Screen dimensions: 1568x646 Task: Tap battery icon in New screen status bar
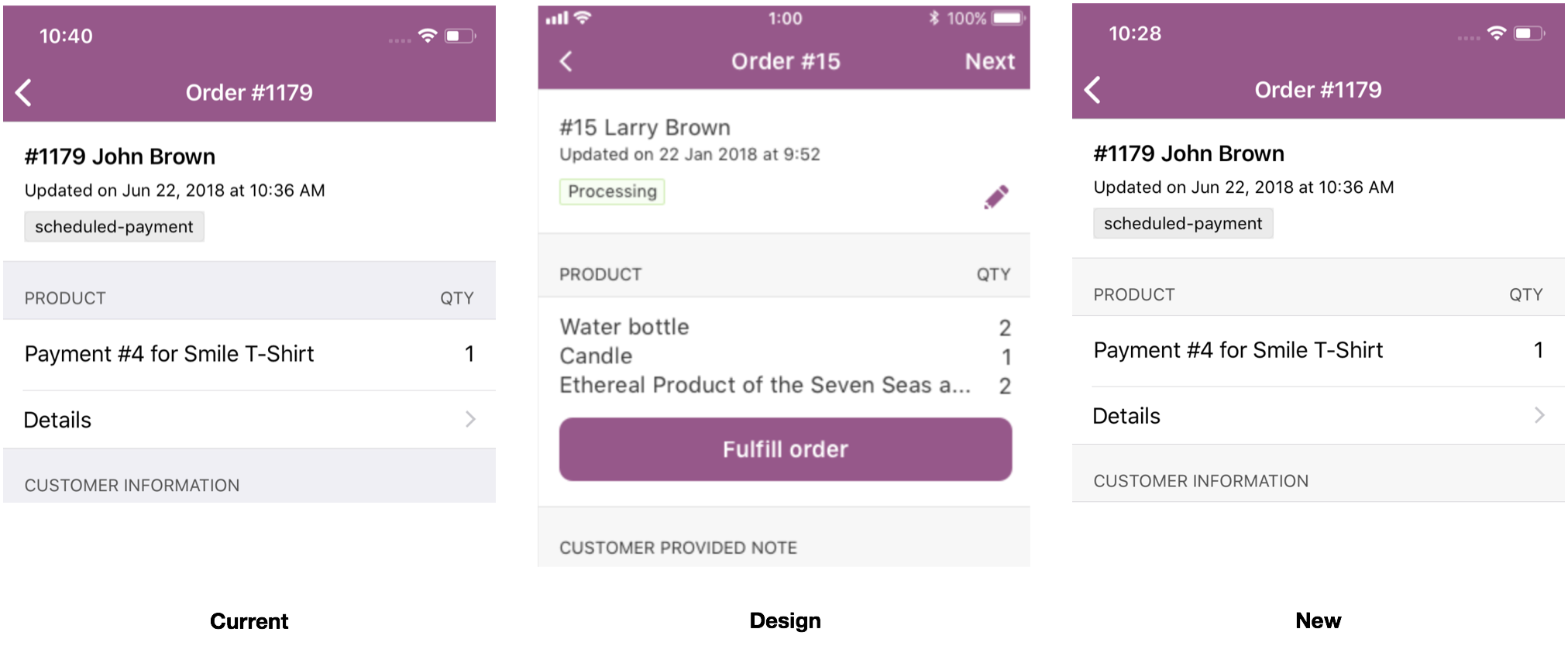click(1528, 33)
